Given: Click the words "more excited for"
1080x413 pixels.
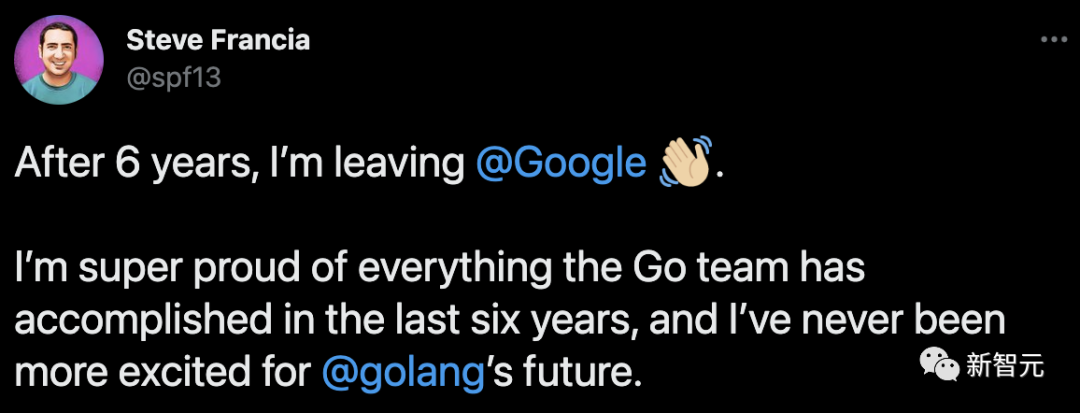Looking at the screenshot, I should point(163,372).
